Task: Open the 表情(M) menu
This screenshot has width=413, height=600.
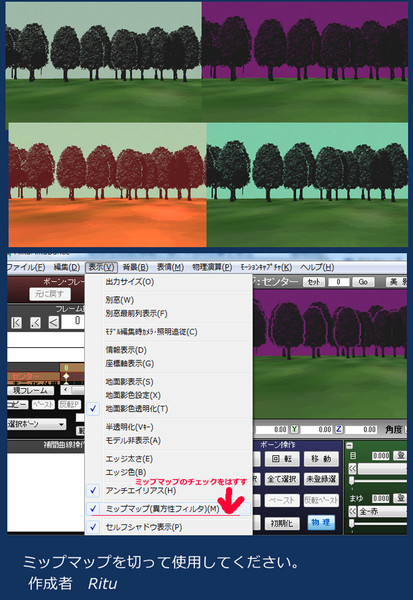Action: click(x=170, y=267)
